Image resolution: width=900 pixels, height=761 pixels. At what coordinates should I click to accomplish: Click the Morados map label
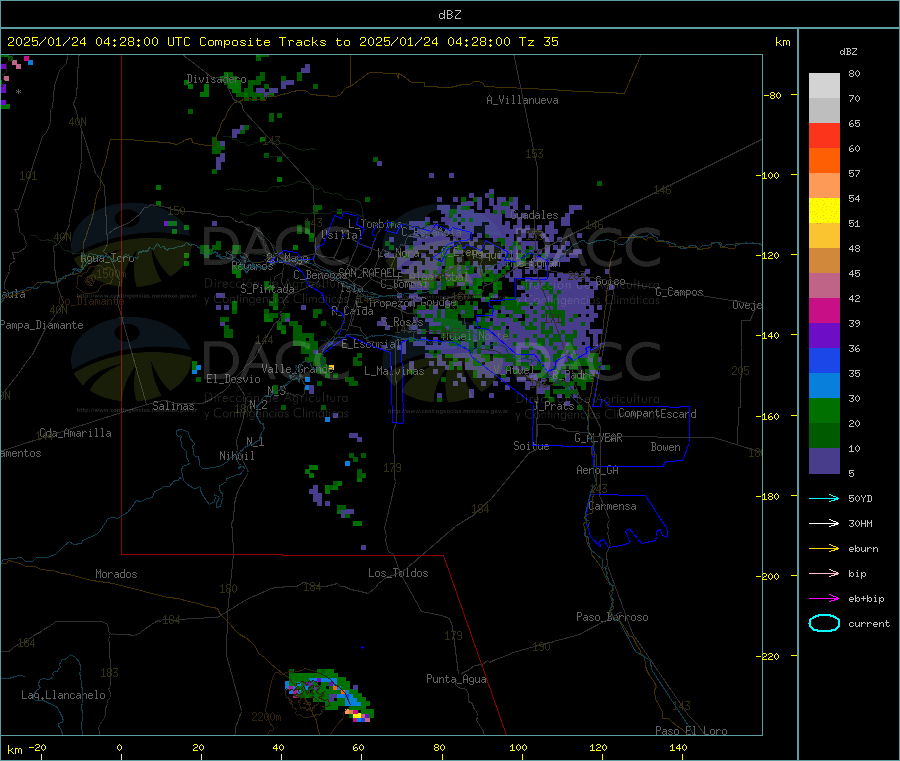tap(116, 574)
